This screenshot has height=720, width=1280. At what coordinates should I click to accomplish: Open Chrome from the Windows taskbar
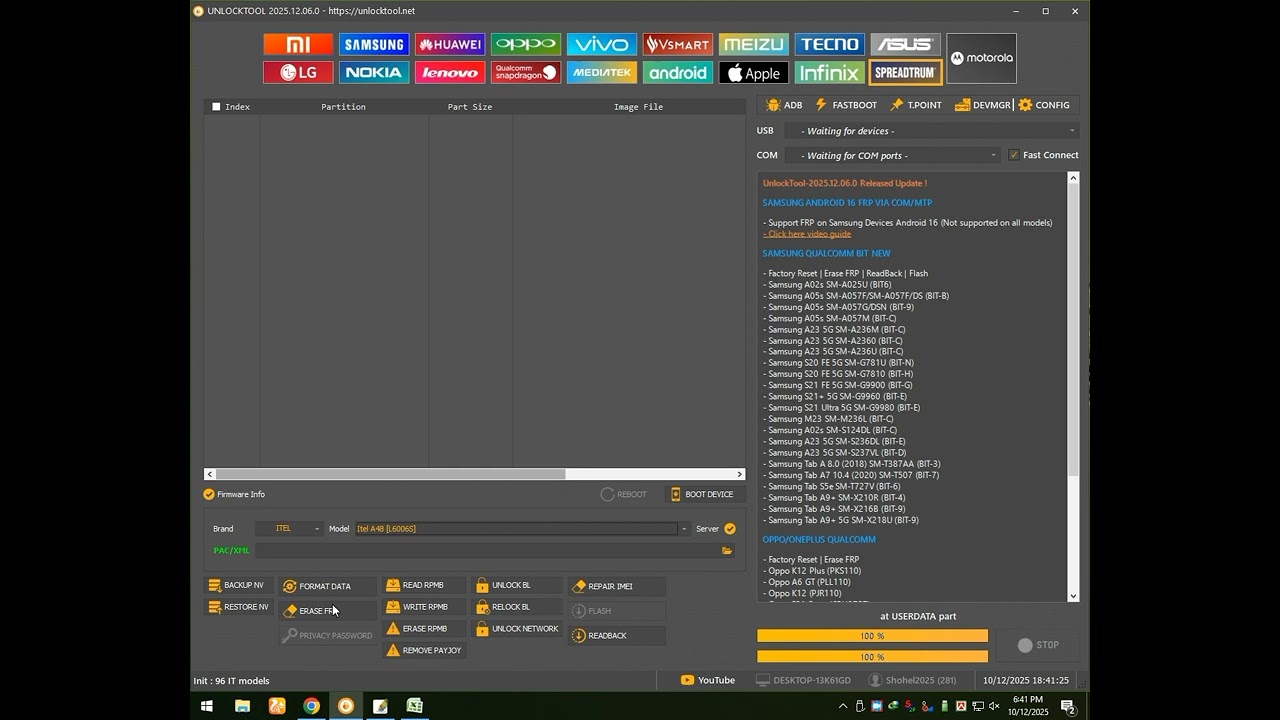click(312, 706)
